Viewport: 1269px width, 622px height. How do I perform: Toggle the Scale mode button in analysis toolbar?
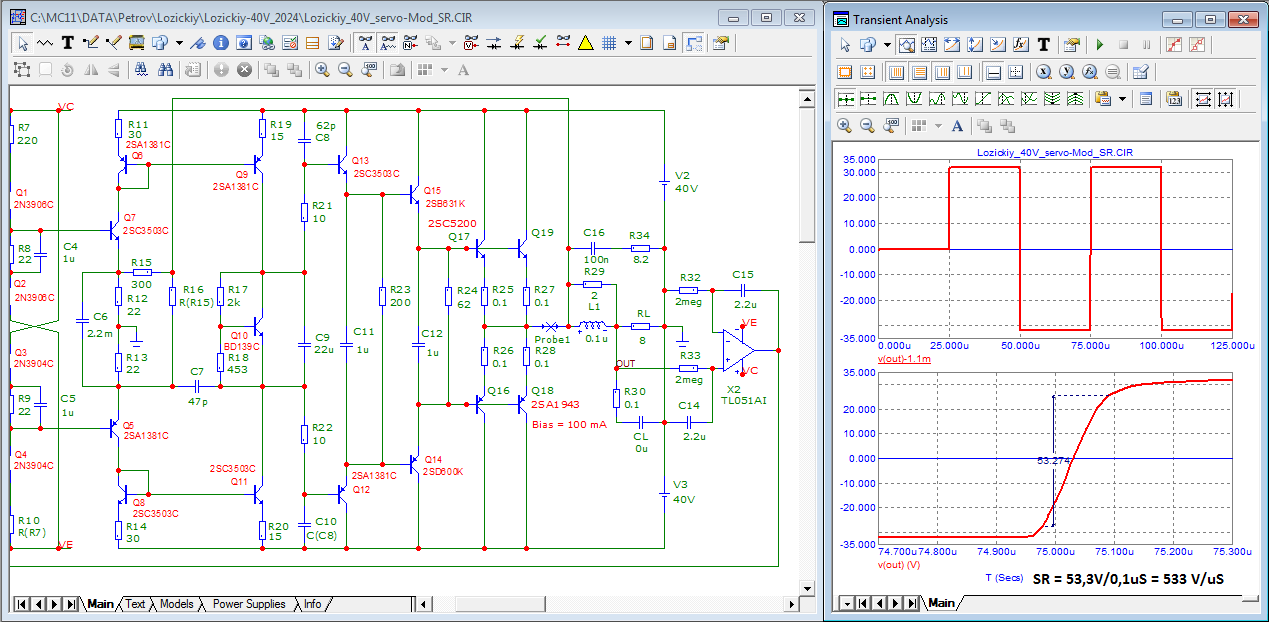pos(907,45)
